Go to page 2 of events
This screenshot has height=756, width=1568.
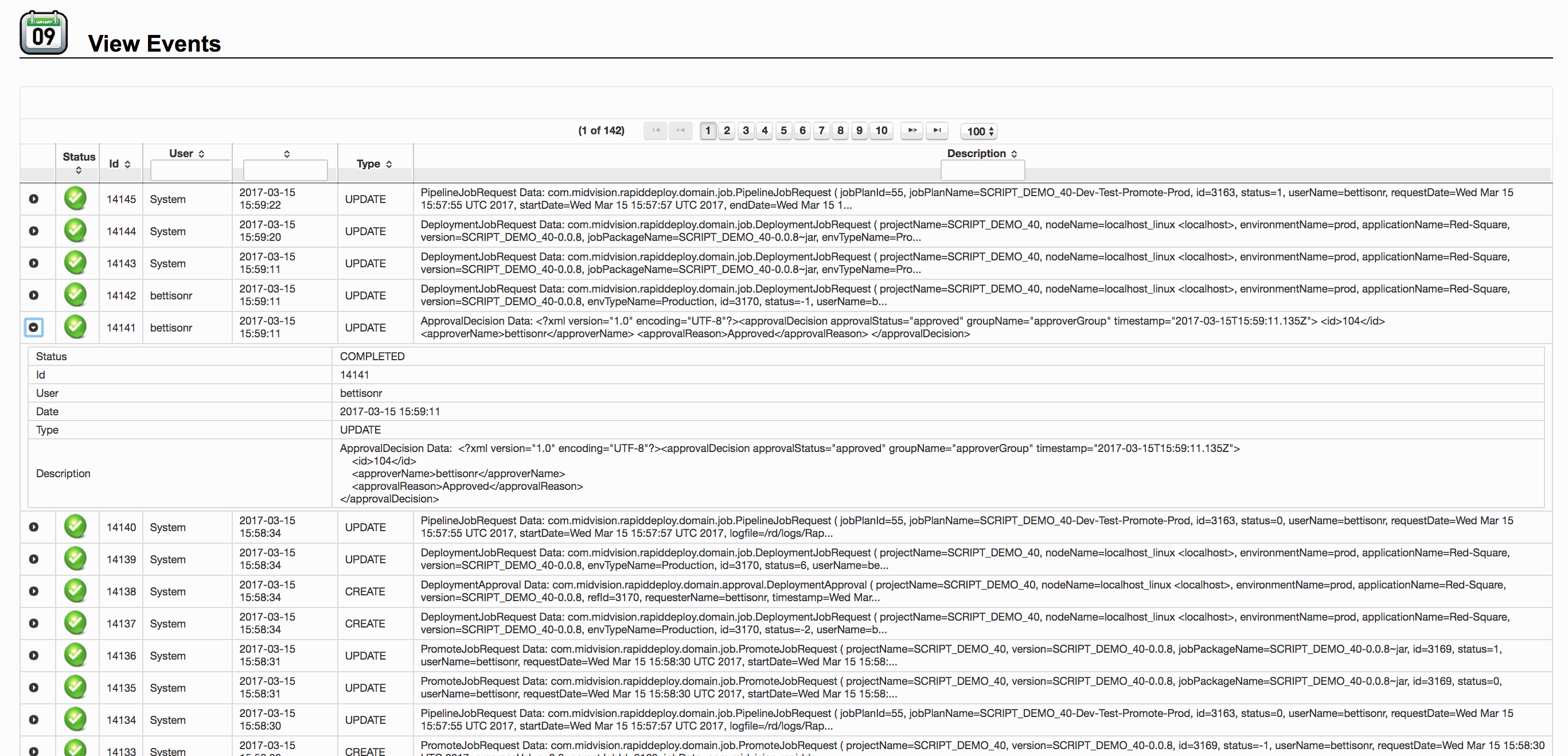726,130
